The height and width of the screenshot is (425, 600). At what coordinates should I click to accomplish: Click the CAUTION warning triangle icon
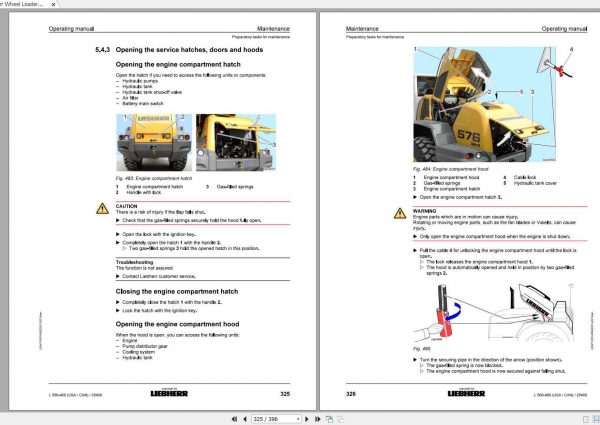pyautogui.click(x=102, y=208)
